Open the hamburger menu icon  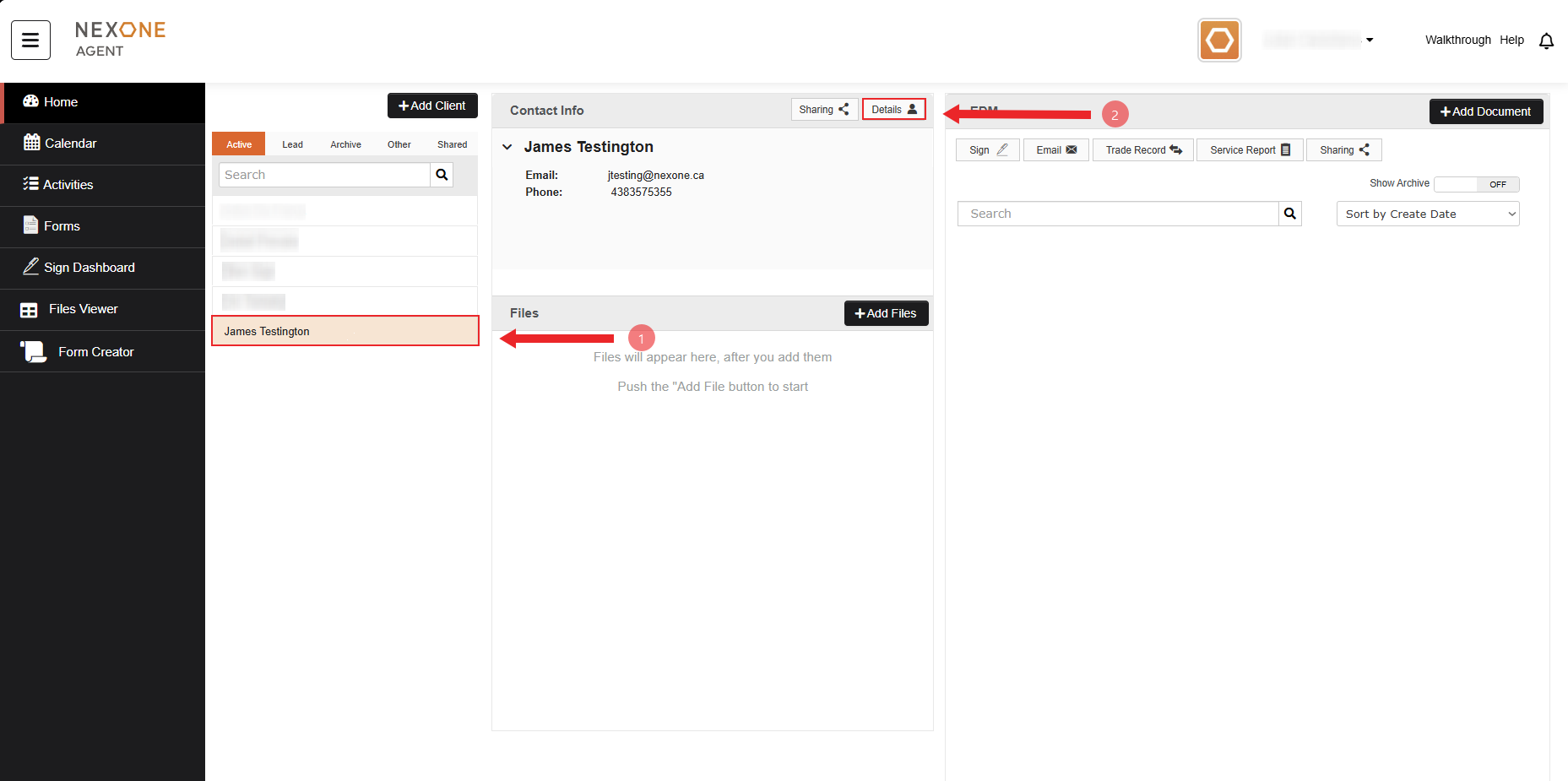pos(30,41)
